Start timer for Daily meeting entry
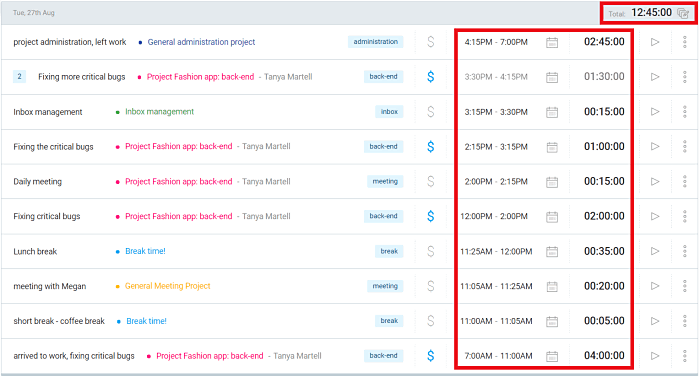 click(655, 182)
